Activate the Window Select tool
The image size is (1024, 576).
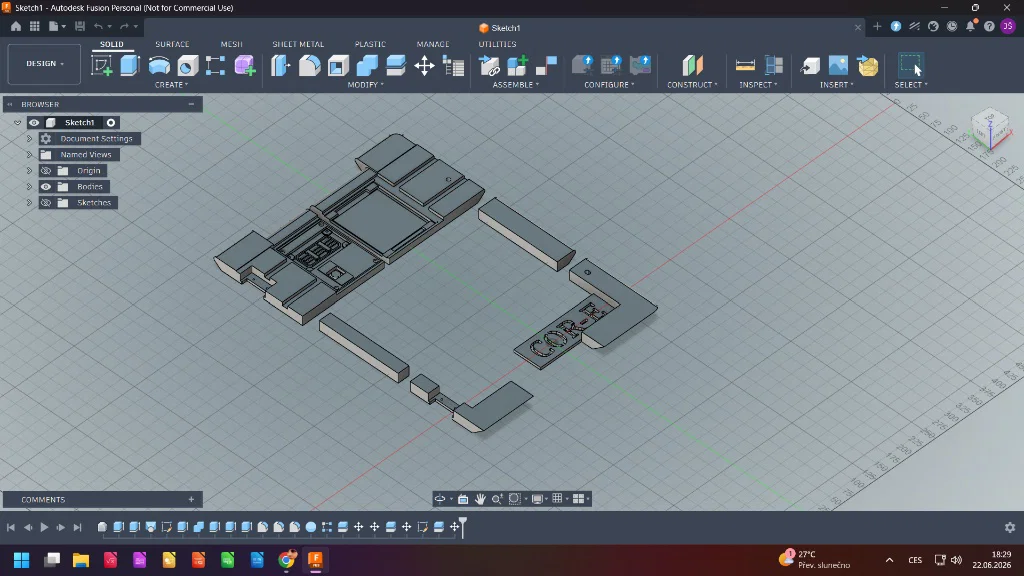pyautogui.click(x=911, y=65)
